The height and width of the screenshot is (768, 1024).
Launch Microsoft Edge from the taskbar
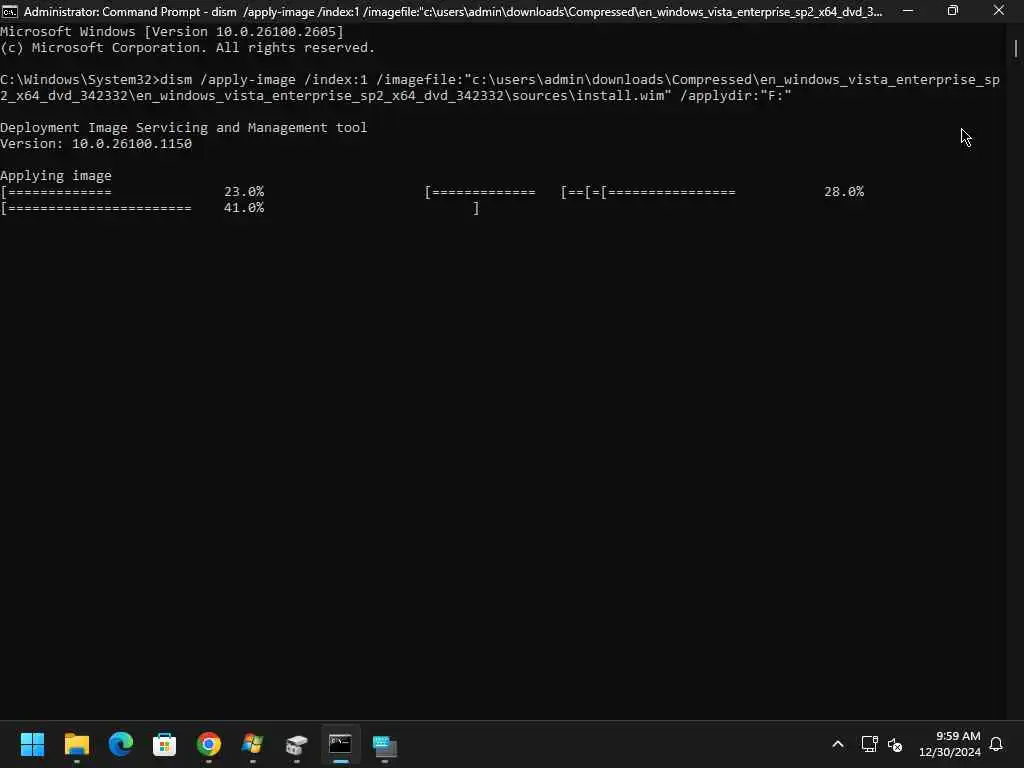(121, 744)
